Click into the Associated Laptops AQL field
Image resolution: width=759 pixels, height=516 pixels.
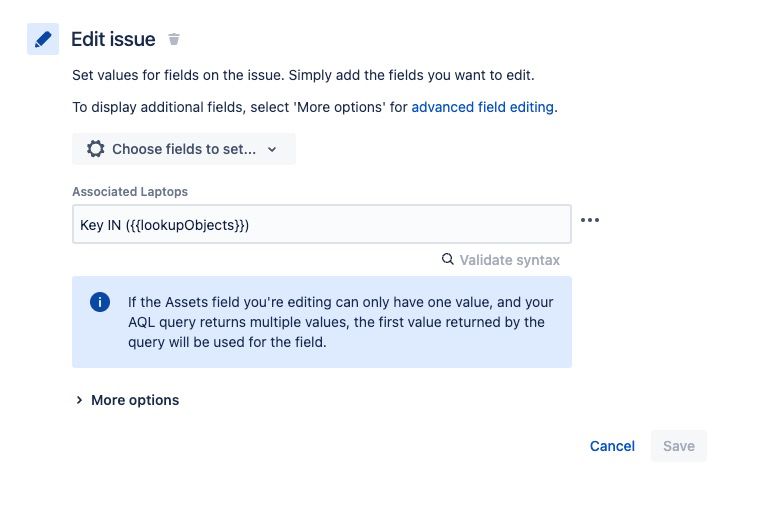pyautogui.click(x=321, y=224)
